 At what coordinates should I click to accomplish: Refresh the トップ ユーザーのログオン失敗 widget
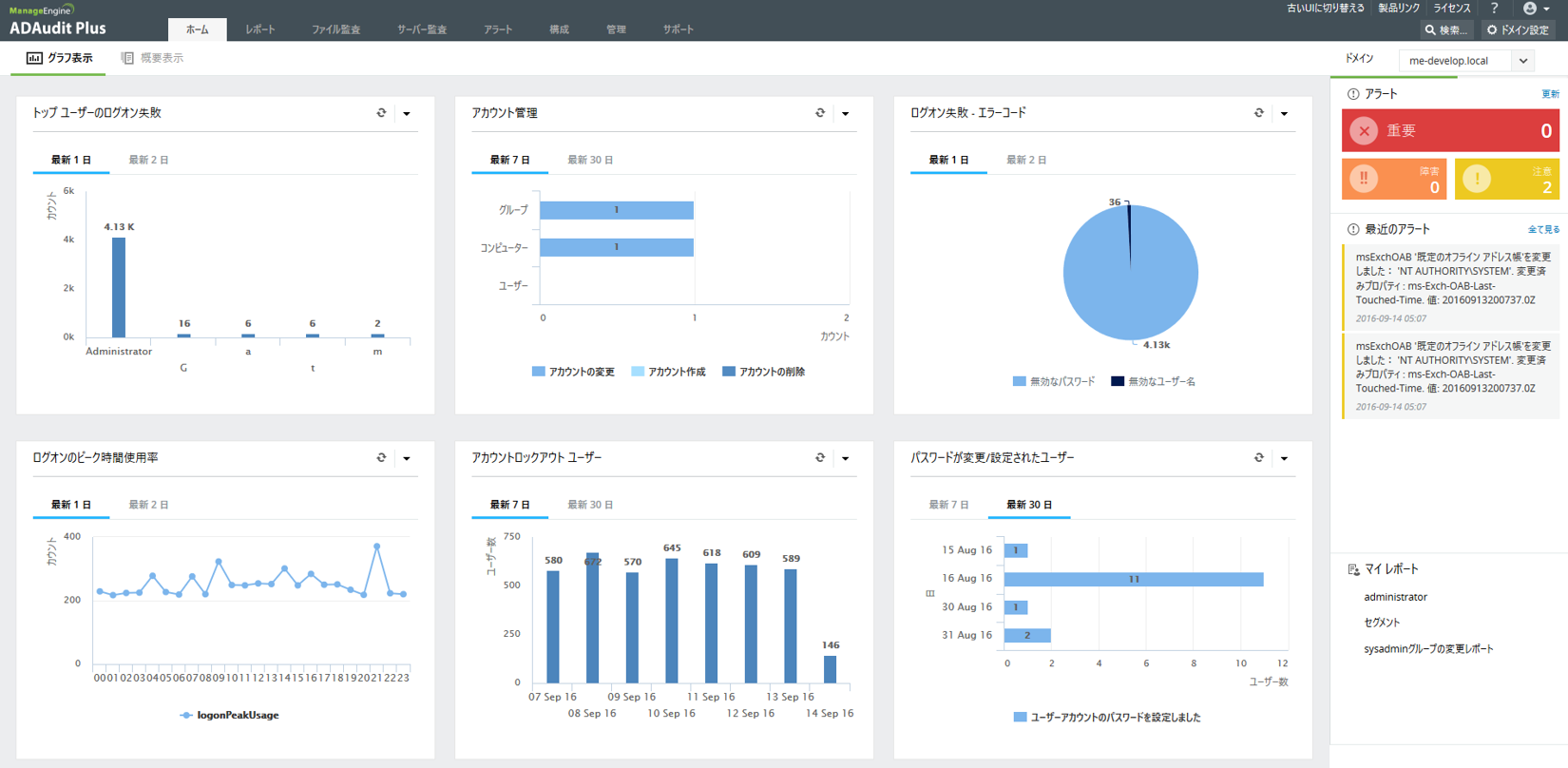381,113
